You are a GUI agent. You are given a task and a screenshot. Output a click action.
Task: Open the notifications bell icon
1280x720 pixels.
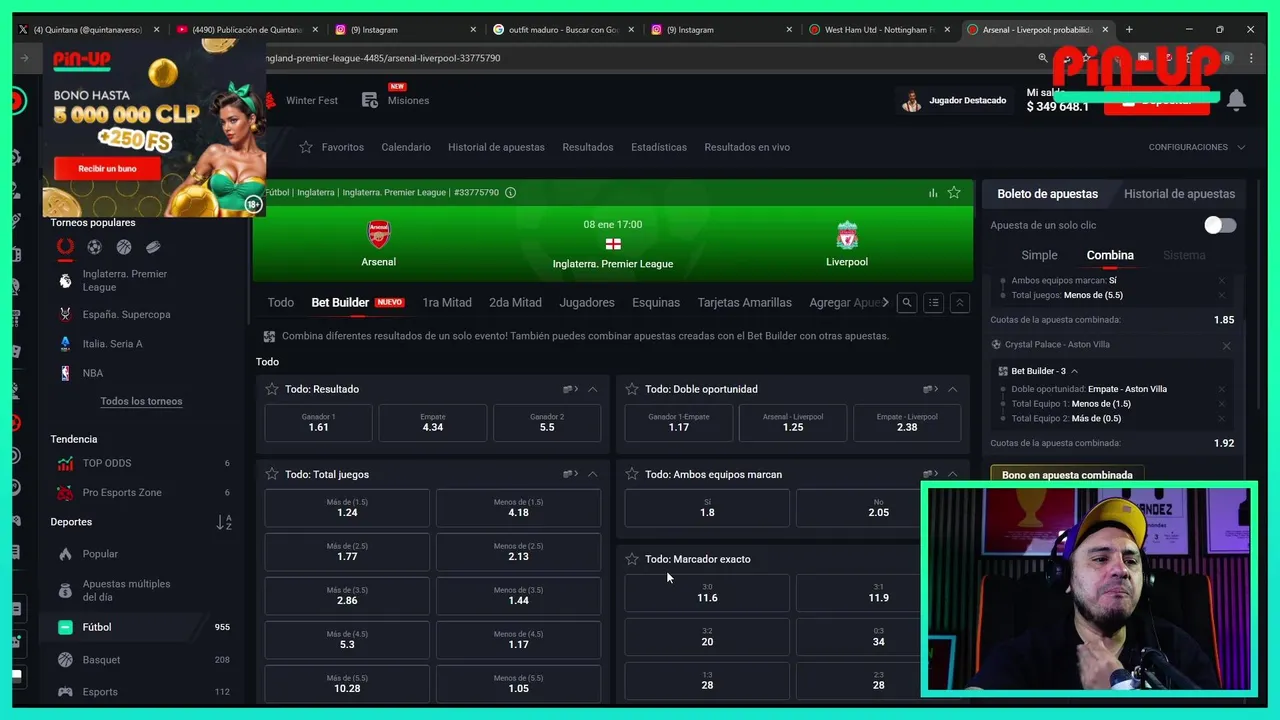pyautogui.click(x=1236, y=100)
